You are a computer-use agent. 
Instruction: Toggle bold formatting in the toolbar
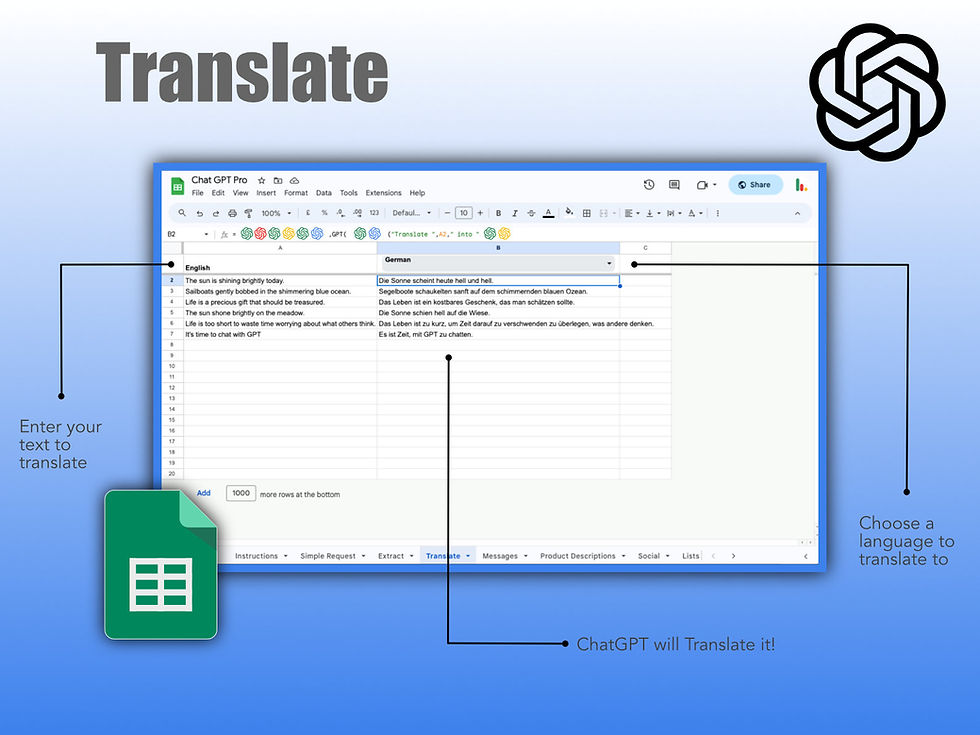(x=498, y=213)
